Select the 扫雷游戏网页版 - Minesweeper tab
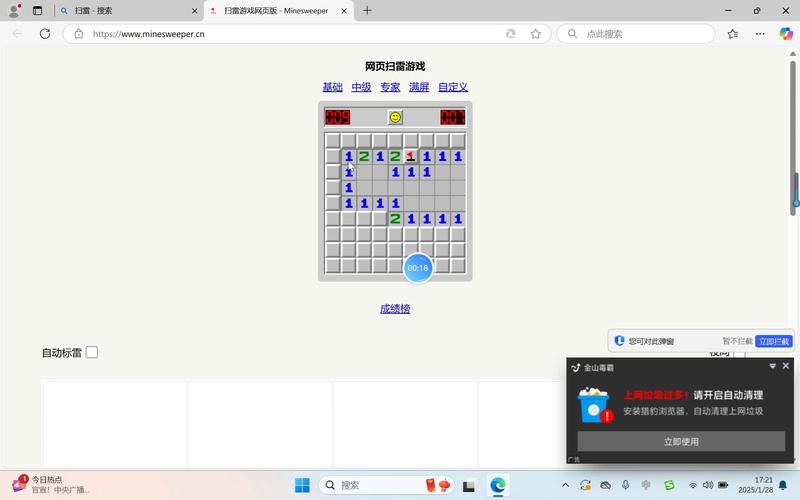The width and height of the screenshot is (800, 500). tap(278, 11)
